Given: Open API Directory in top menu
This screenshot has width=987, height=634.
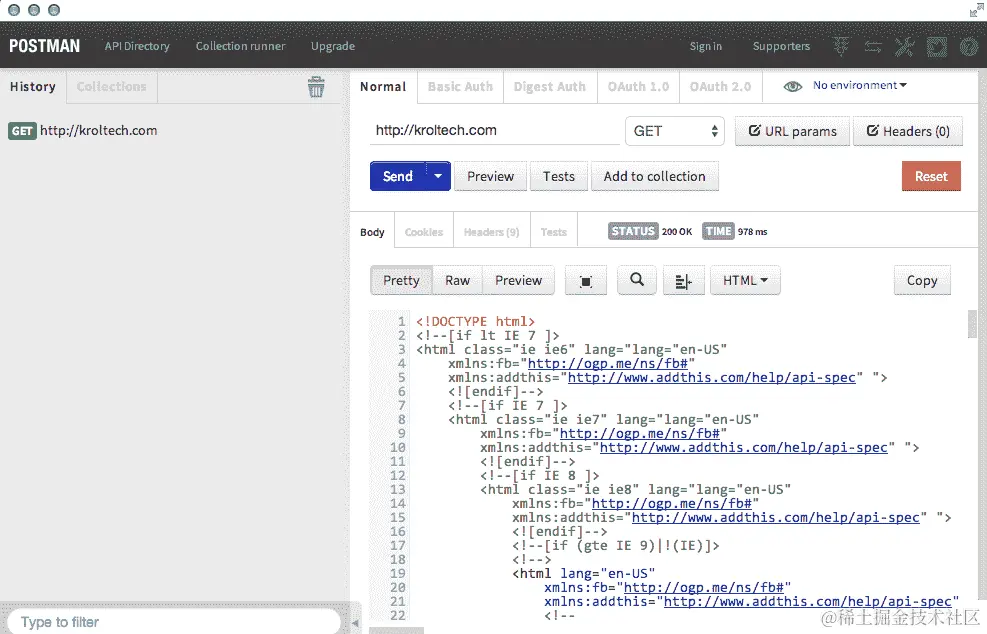Looking at the screenshot, I should coord(137,46).
